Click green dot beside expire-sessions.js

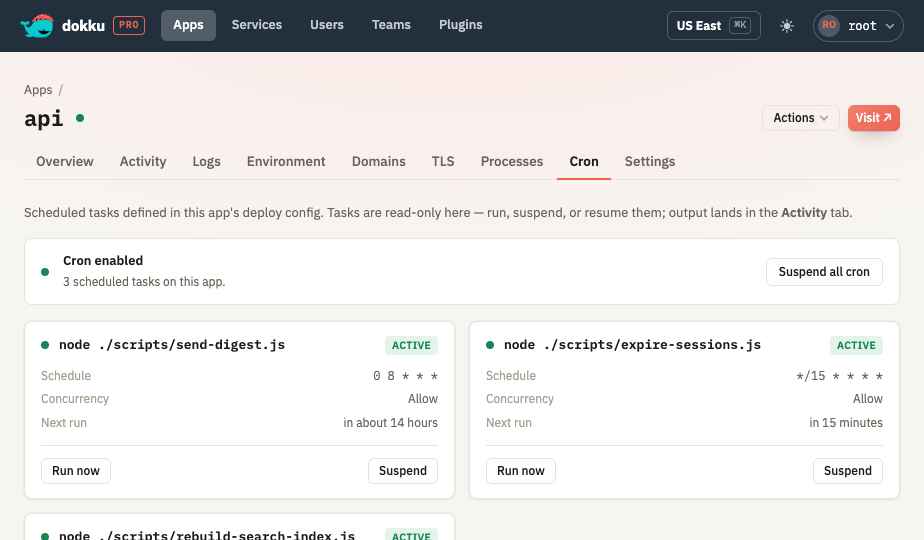[490, 345]
